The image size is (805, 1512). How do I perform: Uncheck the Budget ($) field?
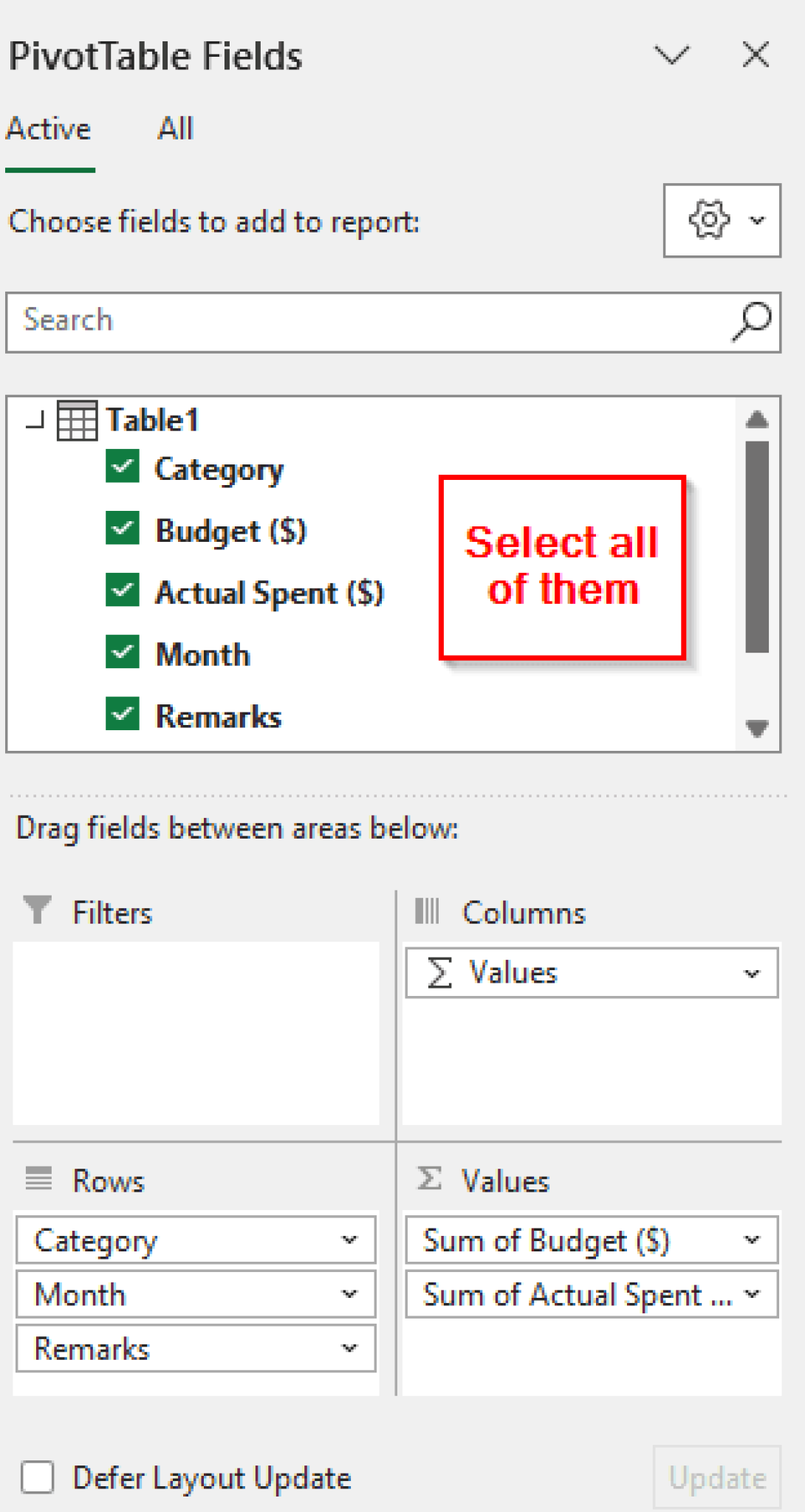(x=123, y=529)
